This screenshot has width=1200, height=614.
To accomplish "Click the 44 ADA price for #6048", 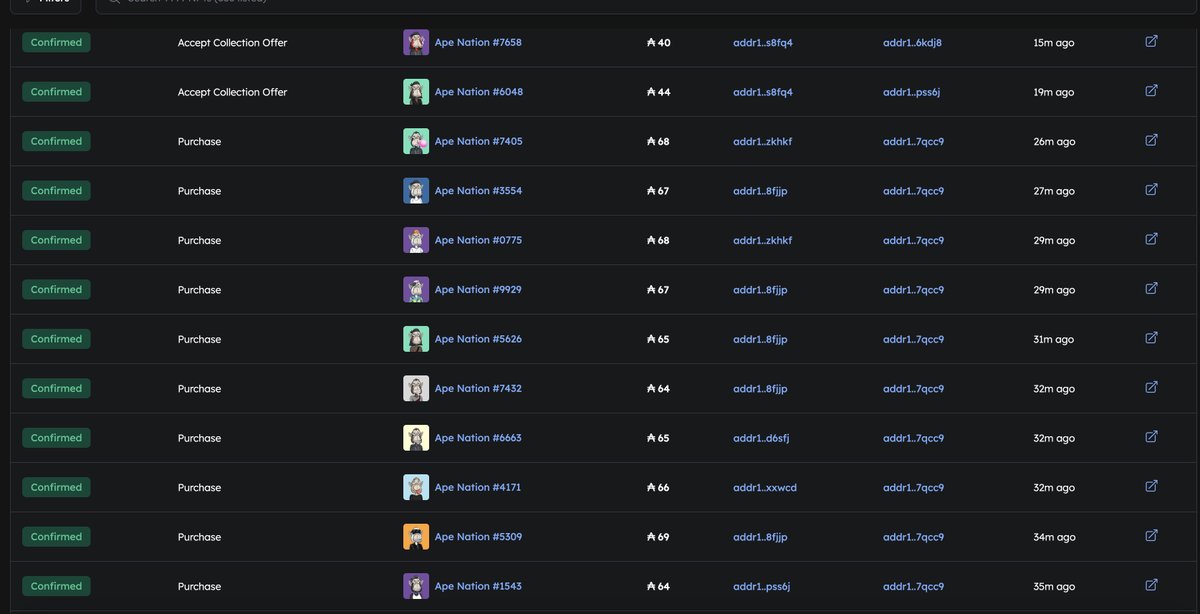I will [x=659, y=92].
